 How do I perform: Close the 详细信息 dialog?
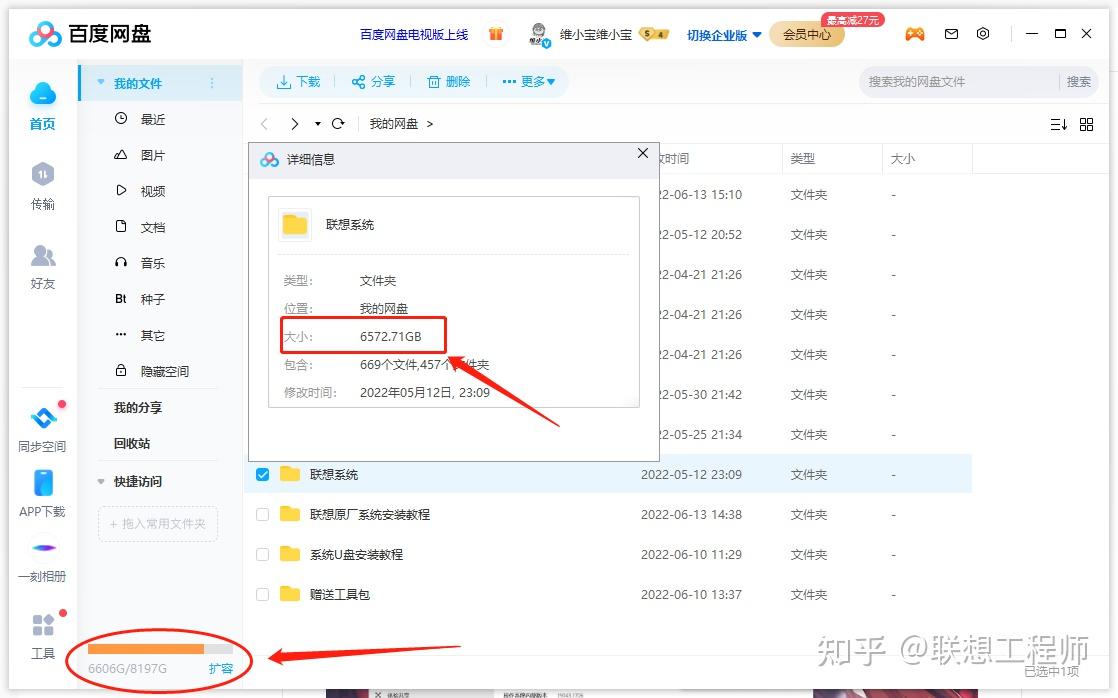[642, 153]
